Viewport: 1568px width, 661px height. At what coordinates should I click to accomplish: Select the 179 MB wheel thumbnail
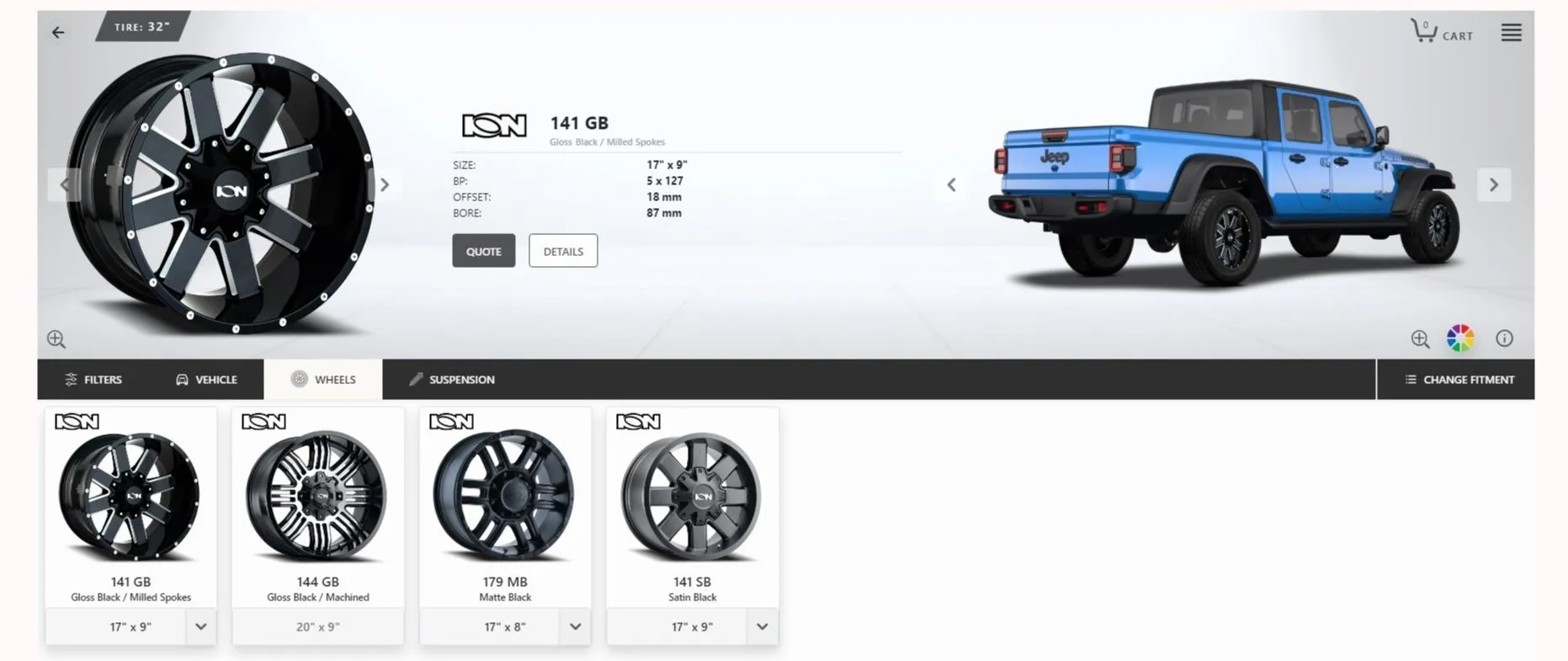click(505, 496)
